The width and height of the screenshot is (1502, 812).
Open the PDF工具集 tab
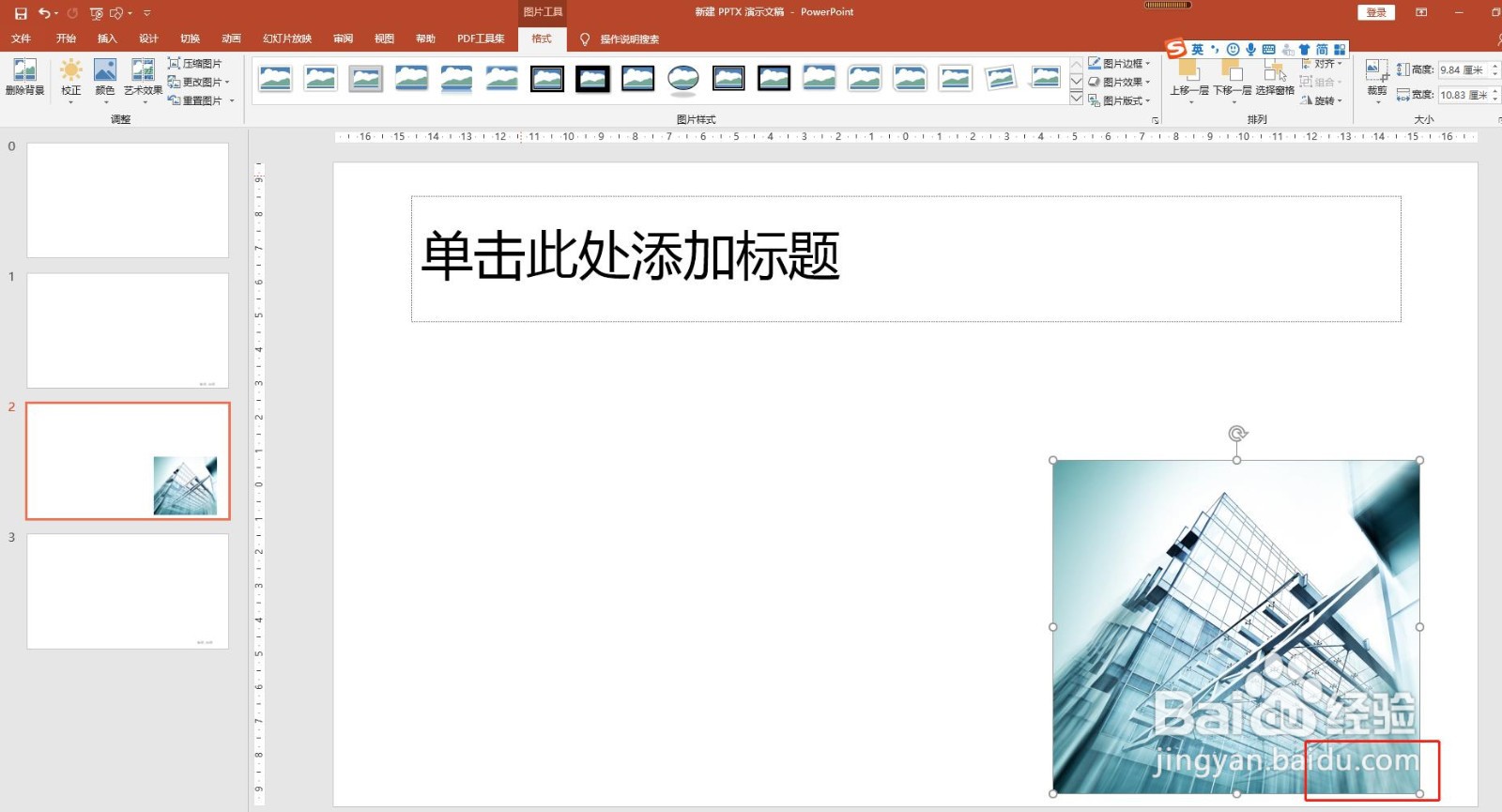[481, 38]
